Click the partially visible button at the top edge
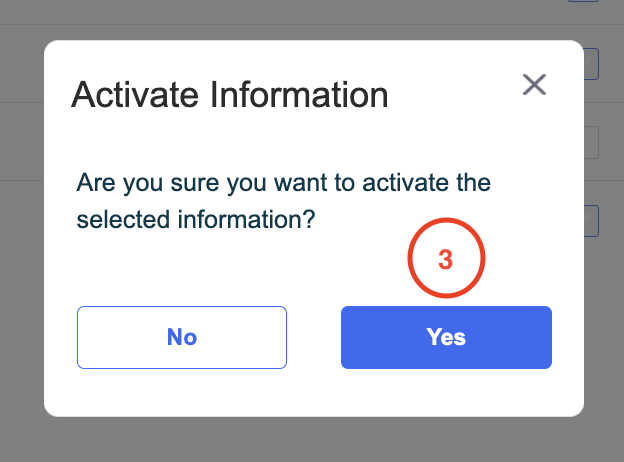624x462 pixels. point(583,1)
